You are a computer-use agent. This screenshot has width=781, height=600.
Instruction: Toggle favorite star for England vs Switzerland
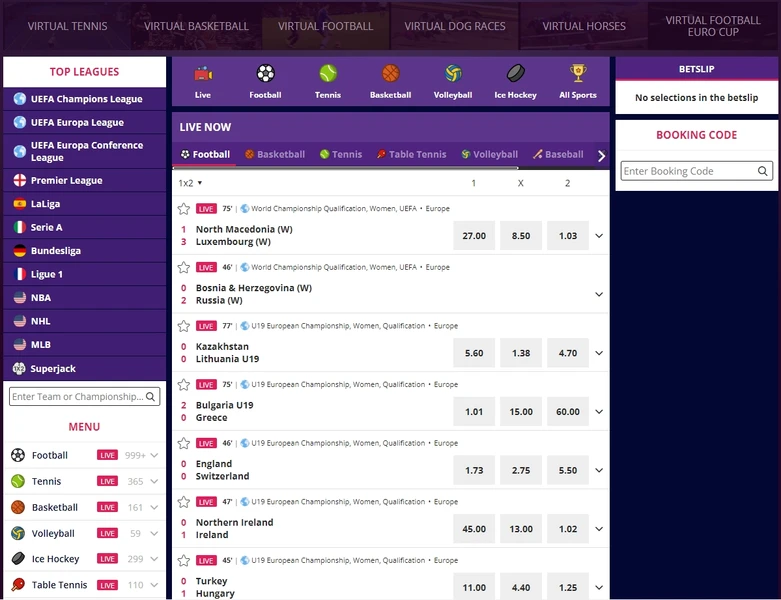(x=184, y=443)
